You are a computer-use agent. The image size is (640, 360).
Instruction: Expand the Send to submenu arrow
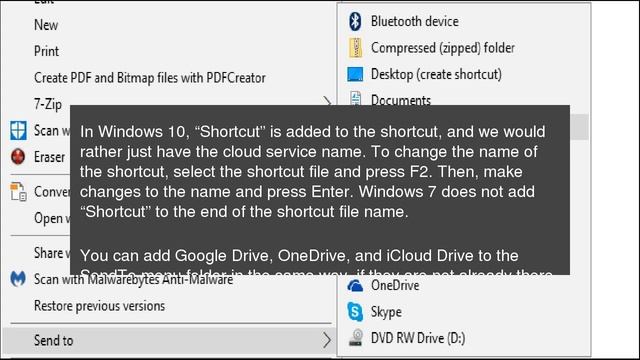[327, 340]
